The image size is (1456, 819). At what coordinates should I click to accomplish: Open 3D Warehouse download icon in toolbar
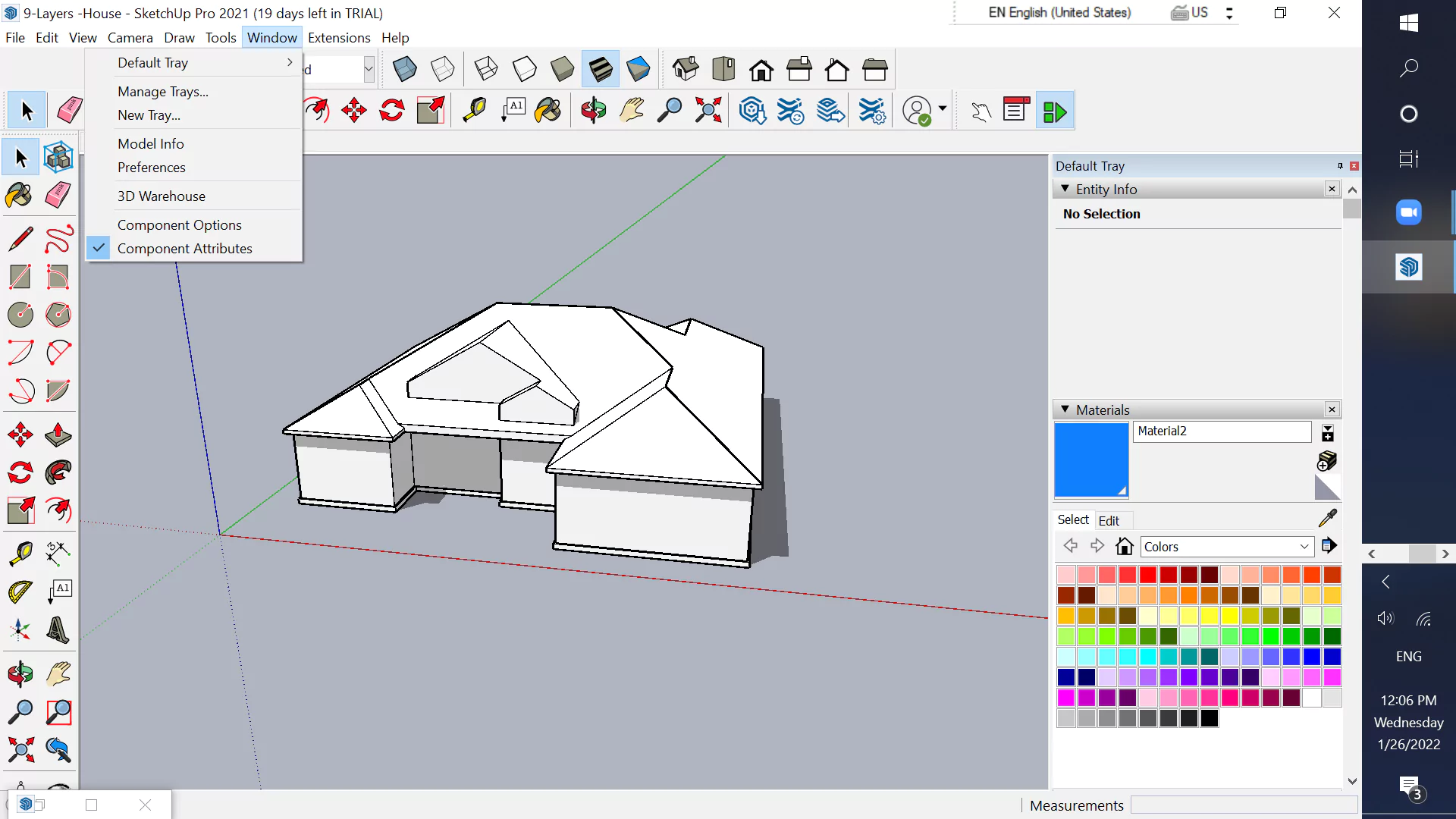point(752,110)
